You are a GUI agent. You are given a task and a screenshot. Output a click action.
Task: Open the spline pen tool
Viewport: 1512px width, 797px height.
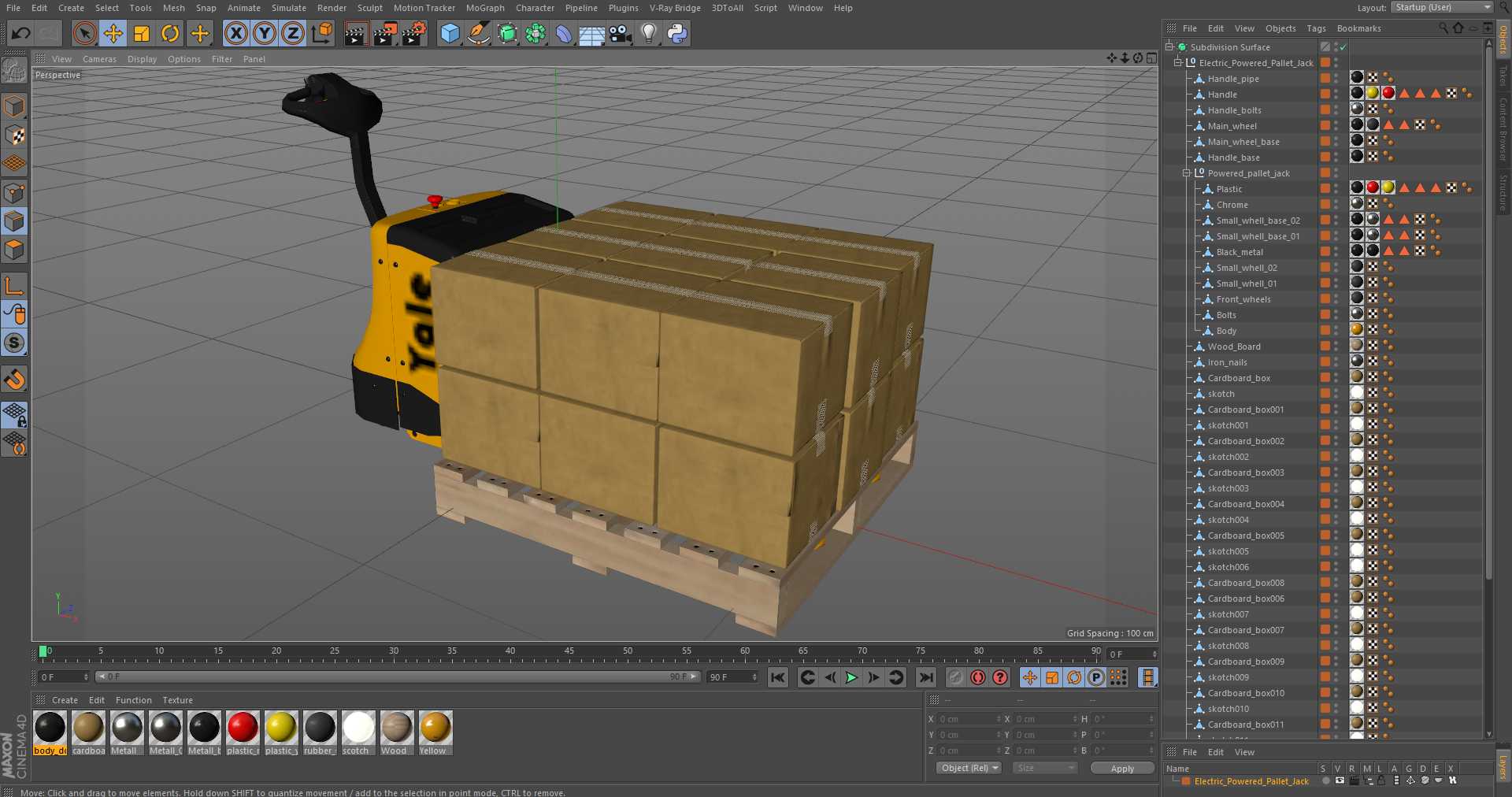click(x=478, y=33)
